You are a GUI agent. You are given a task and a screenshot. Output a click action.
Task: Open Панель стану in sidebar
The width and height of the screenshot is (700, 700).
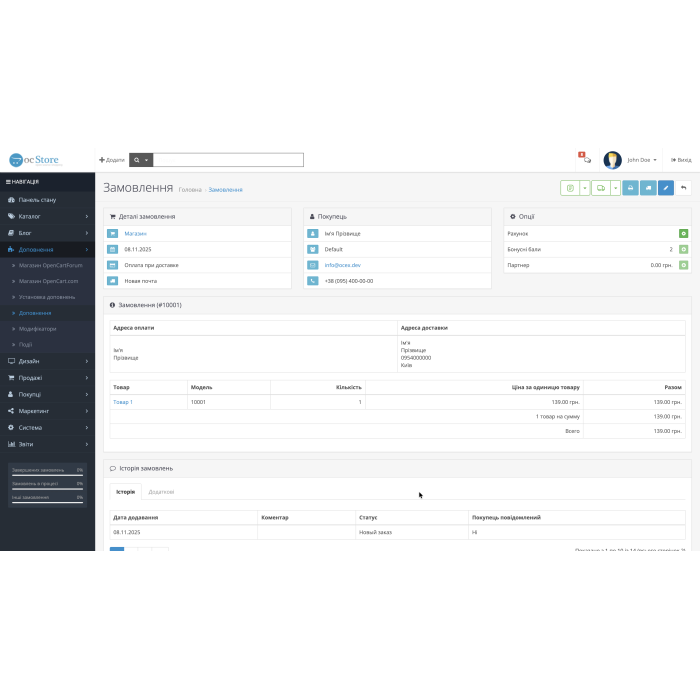[47, 200]
